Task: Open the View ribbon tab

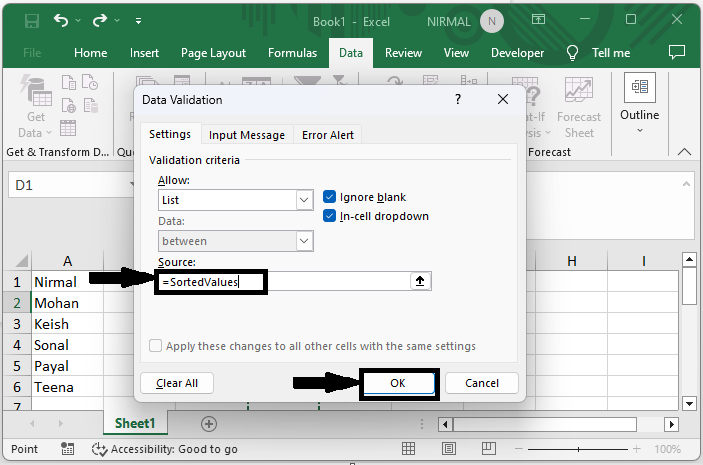Action: 456,53
